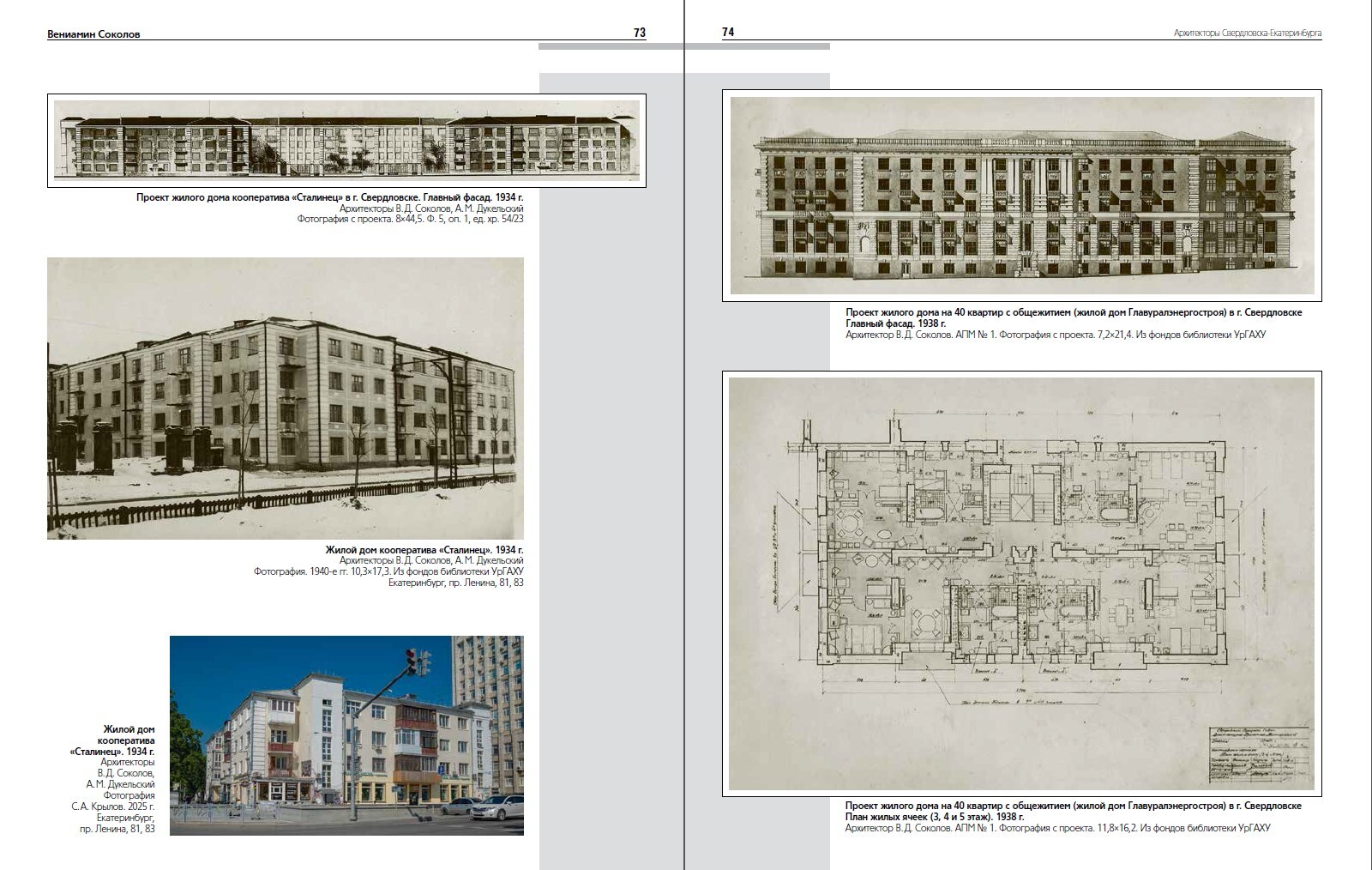The height and width of the screenshot is (870, 1372).
Task: Click page number "74"
Action: 728,32
